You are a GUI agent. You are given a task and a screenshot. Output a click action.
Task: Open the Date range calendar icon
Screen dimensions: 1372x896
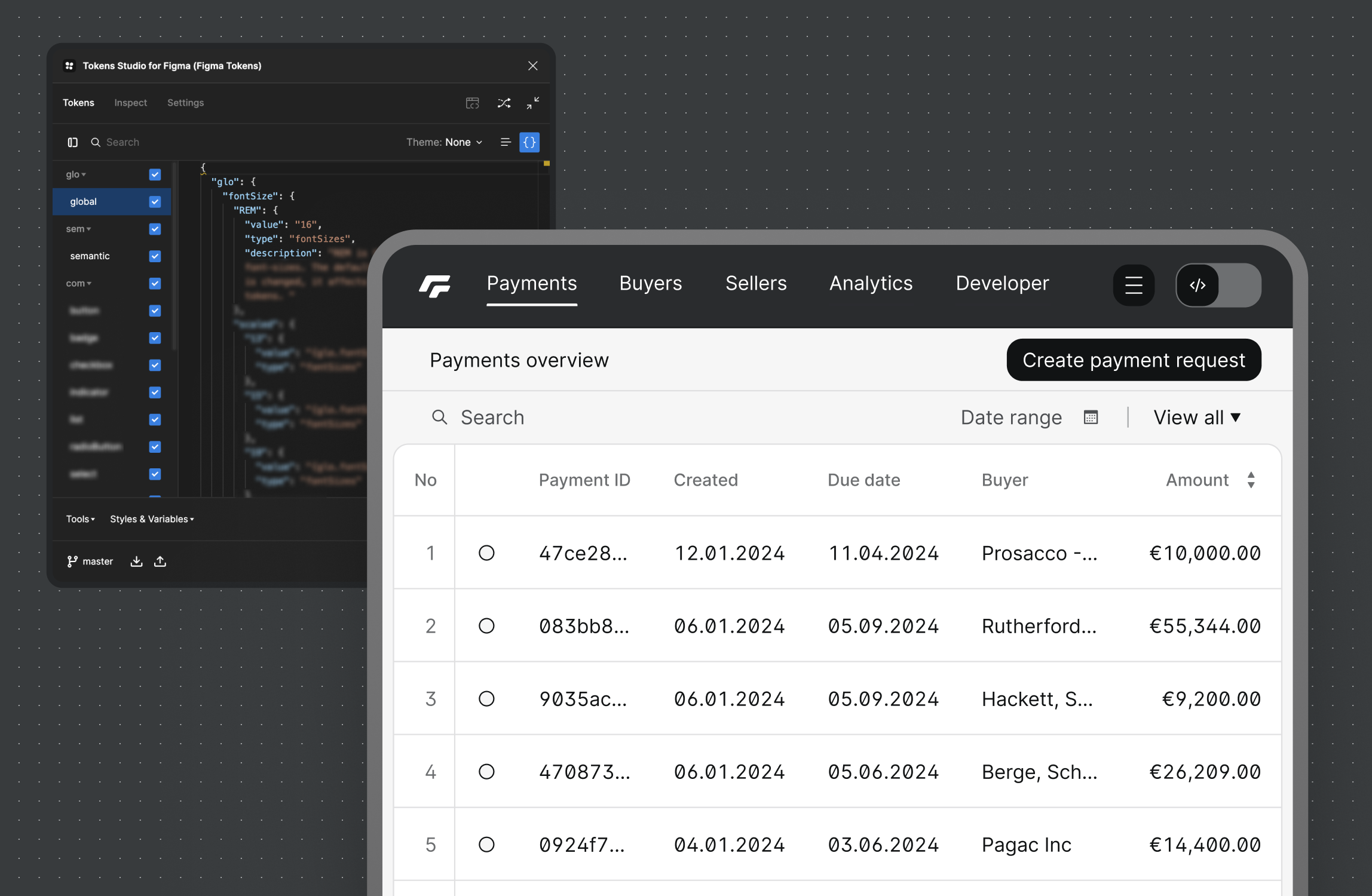[x=1091, y=418]
